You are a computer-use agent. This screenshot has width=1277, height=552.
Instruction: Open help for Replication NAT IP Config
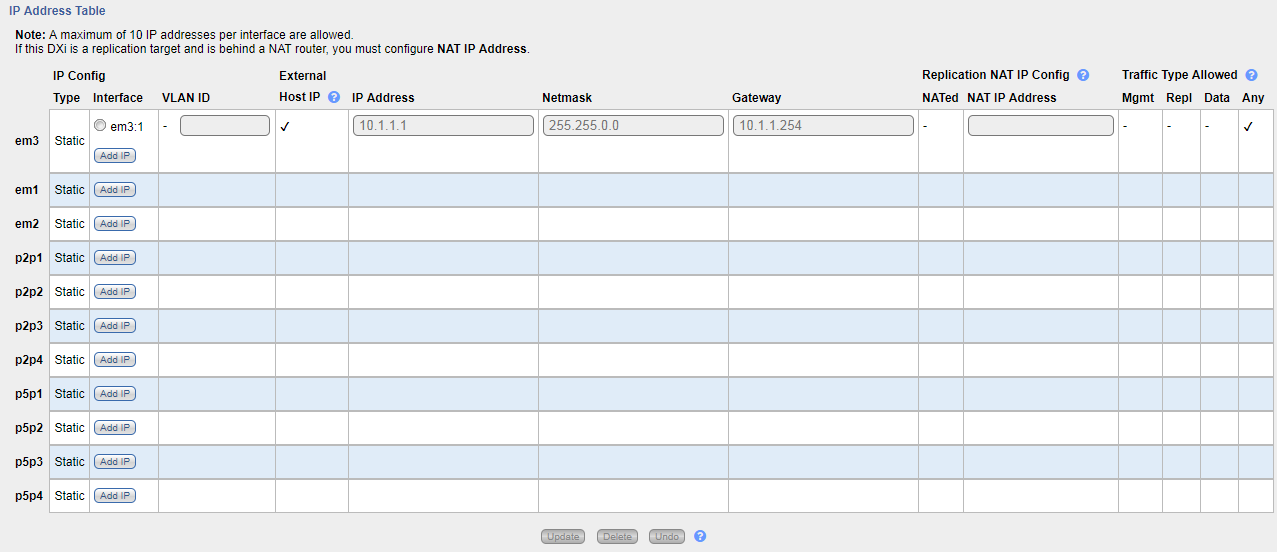click(x=1083, y=75)
